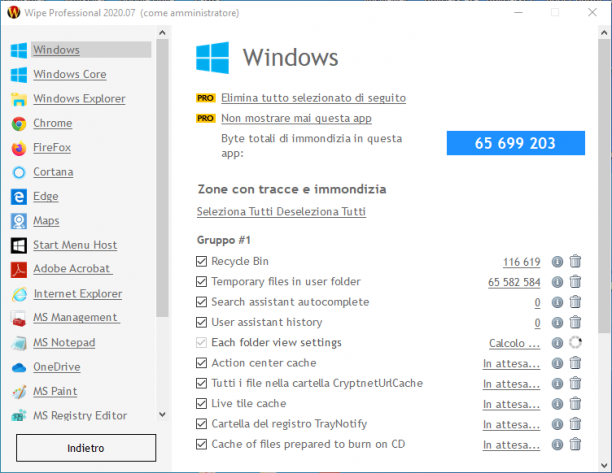Delete CD burn cache via trash icon

(x=575, y=444)
